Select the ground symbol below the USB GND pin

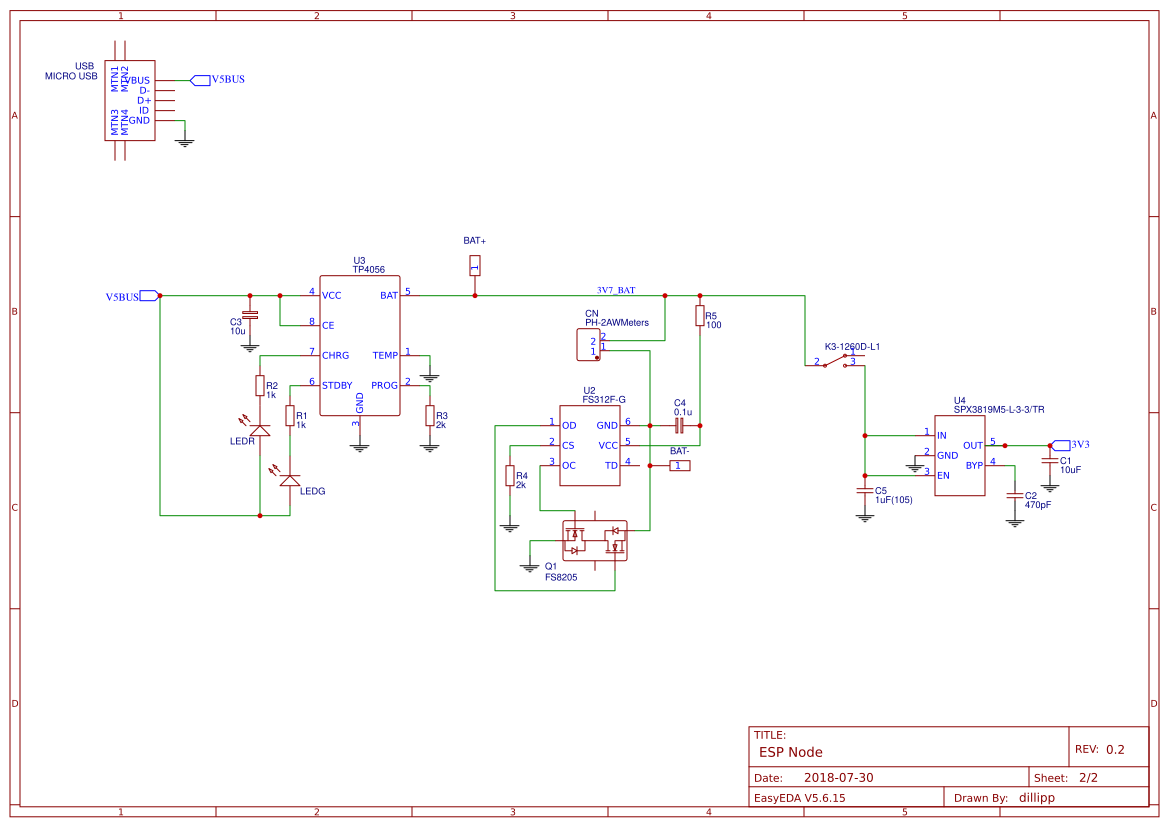click(x=184, y=142)
